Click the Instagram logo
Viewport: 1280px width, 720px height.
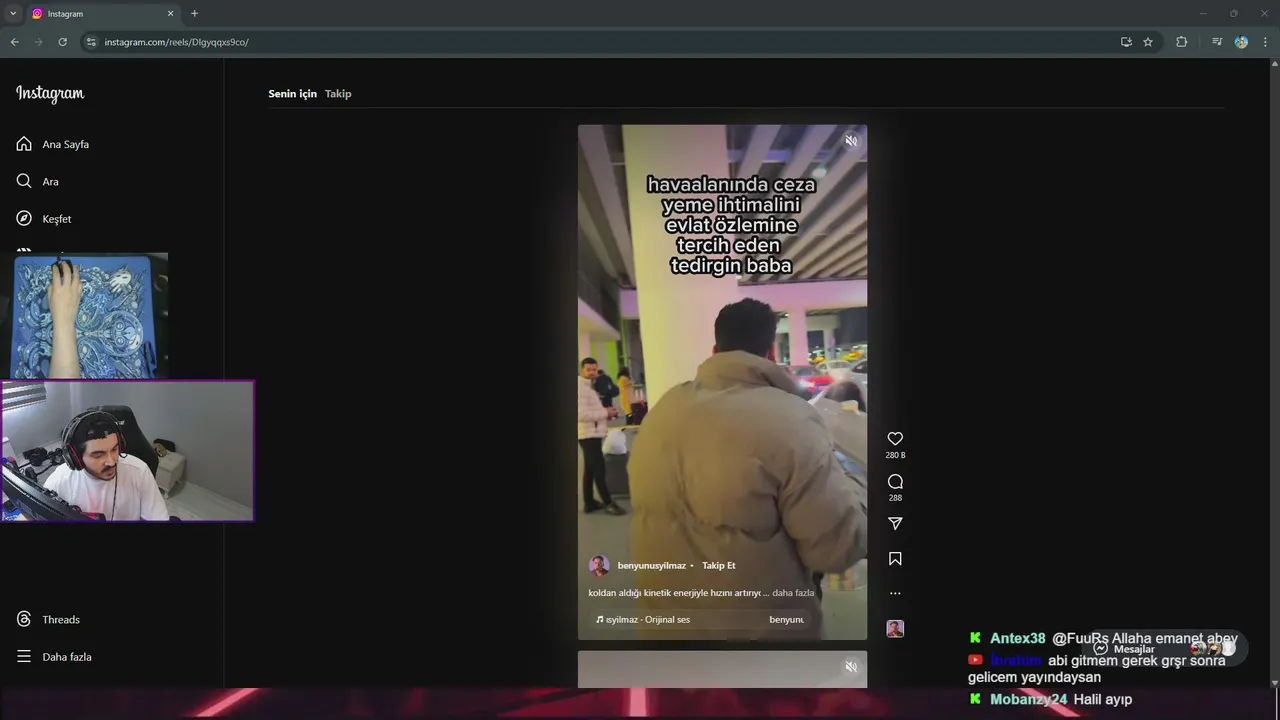tap(50, 93)
